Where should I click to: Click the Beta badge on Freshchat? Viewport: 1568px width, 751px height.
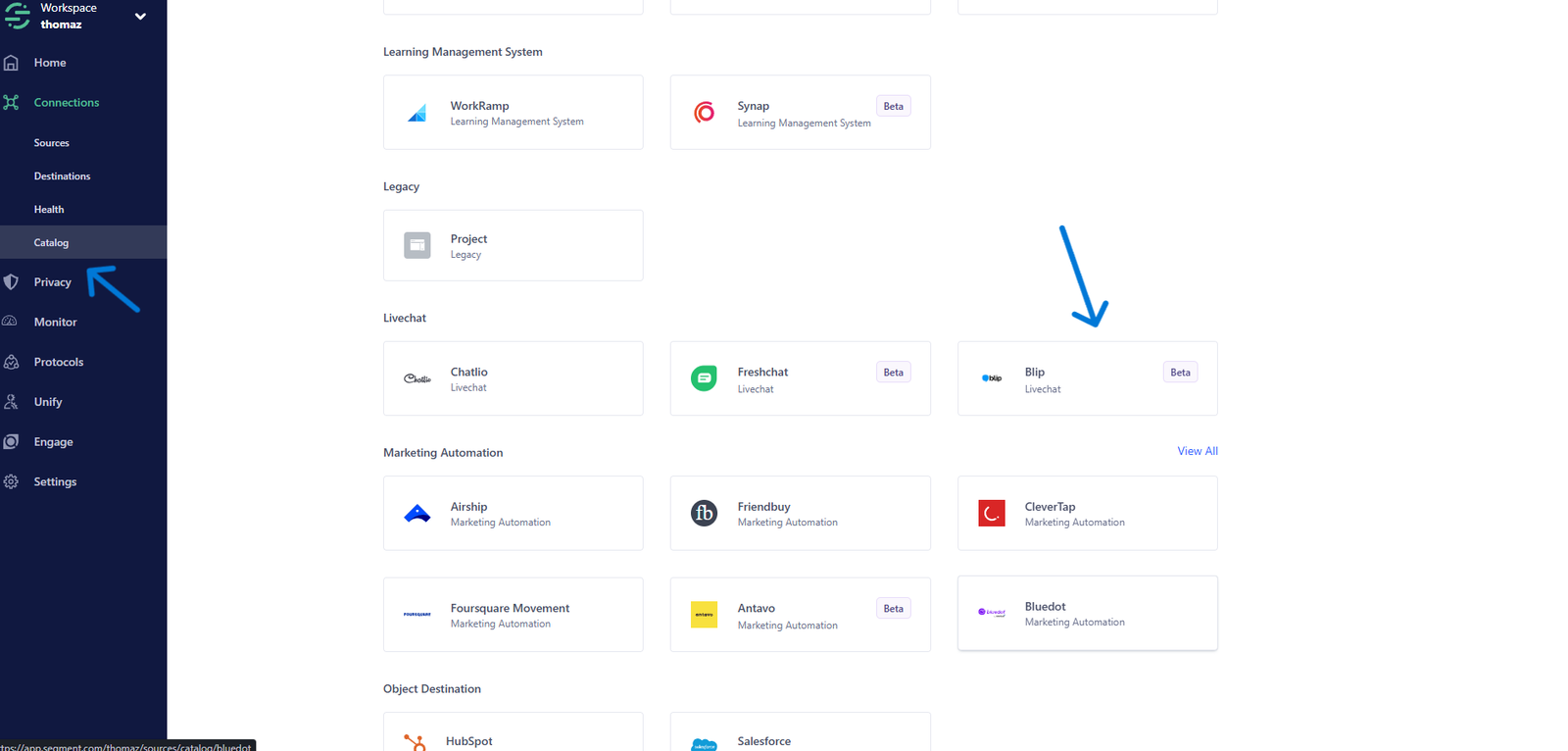coord(894,373)
